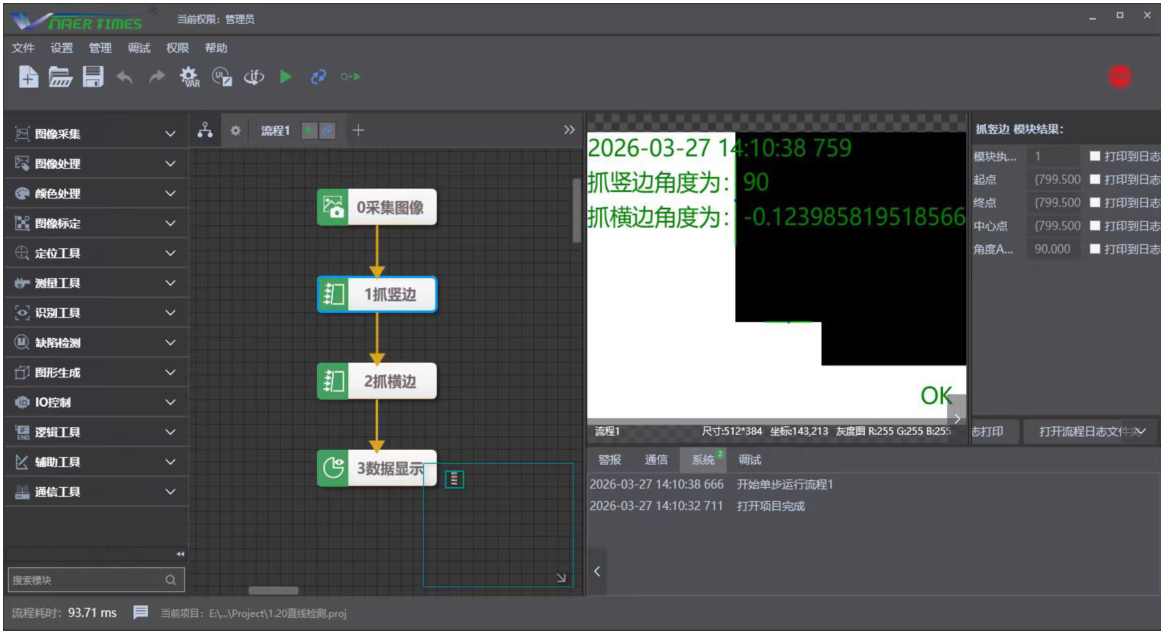Image resolution: width=1166 pixels, height=636 pixels.
Task: Open the 调试 menu
Action: coord(139,48)
